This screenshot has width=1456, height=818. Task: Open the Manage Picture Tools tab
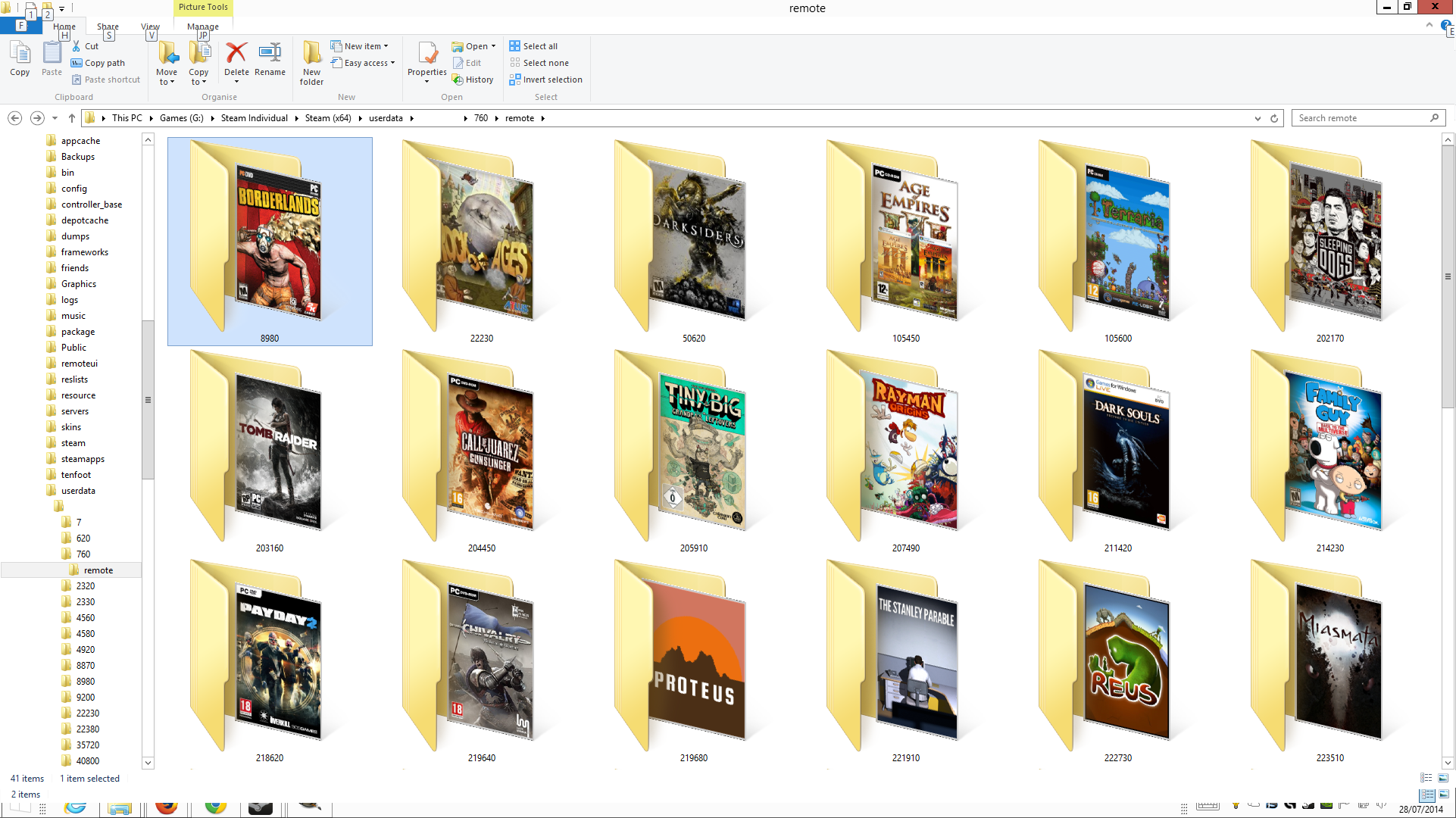click(x=203, y=27)
